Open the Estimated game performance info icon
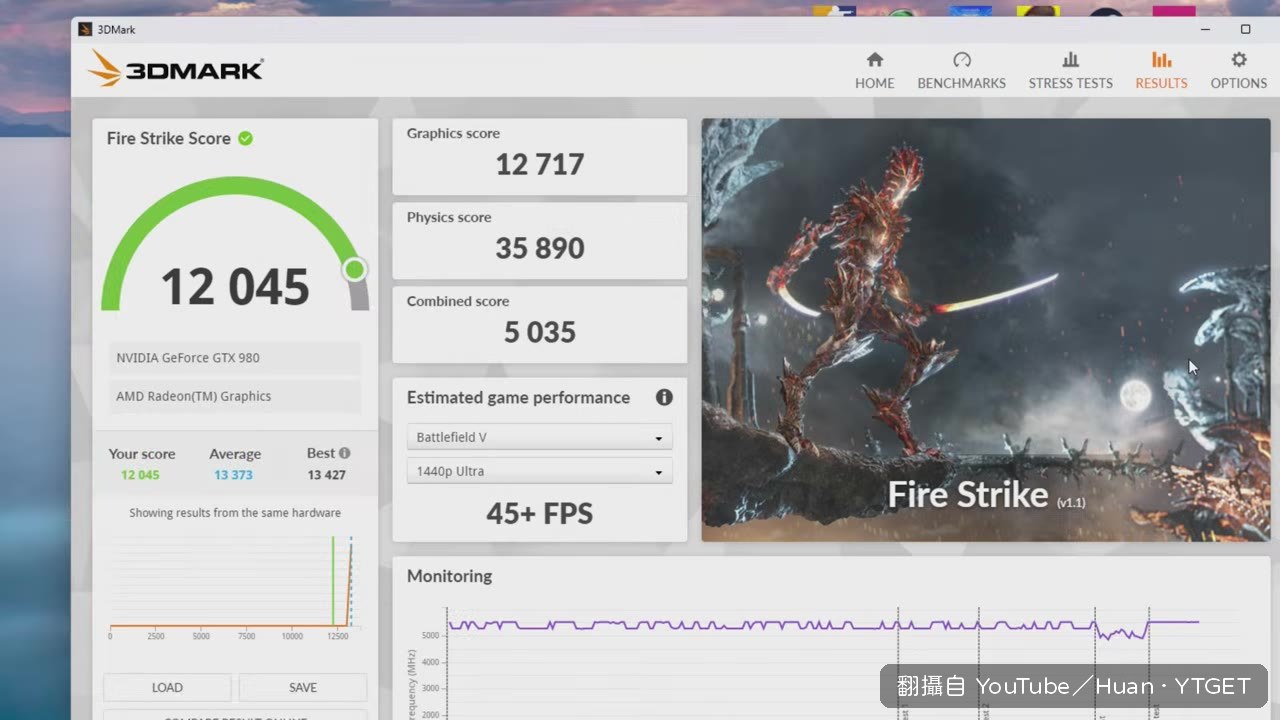Viewport: 1280px width, 720px height. click(x=664, y=397)
